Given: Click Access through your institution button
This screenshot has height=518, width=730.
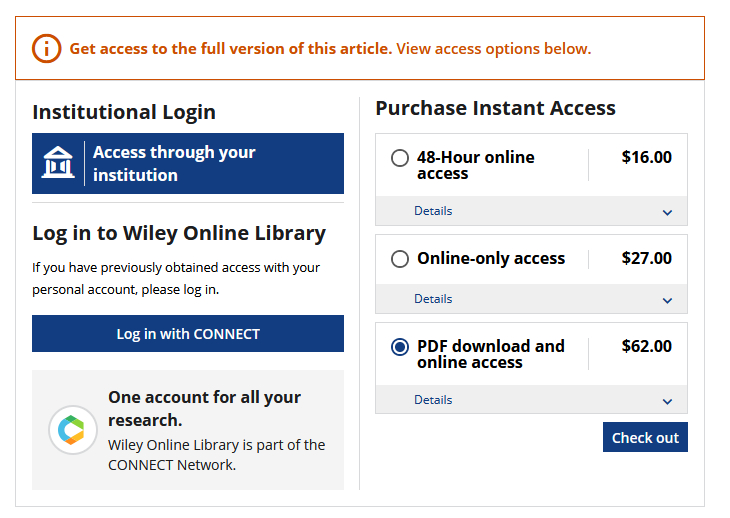Looking at the screenshot, I should click(188, 164).
